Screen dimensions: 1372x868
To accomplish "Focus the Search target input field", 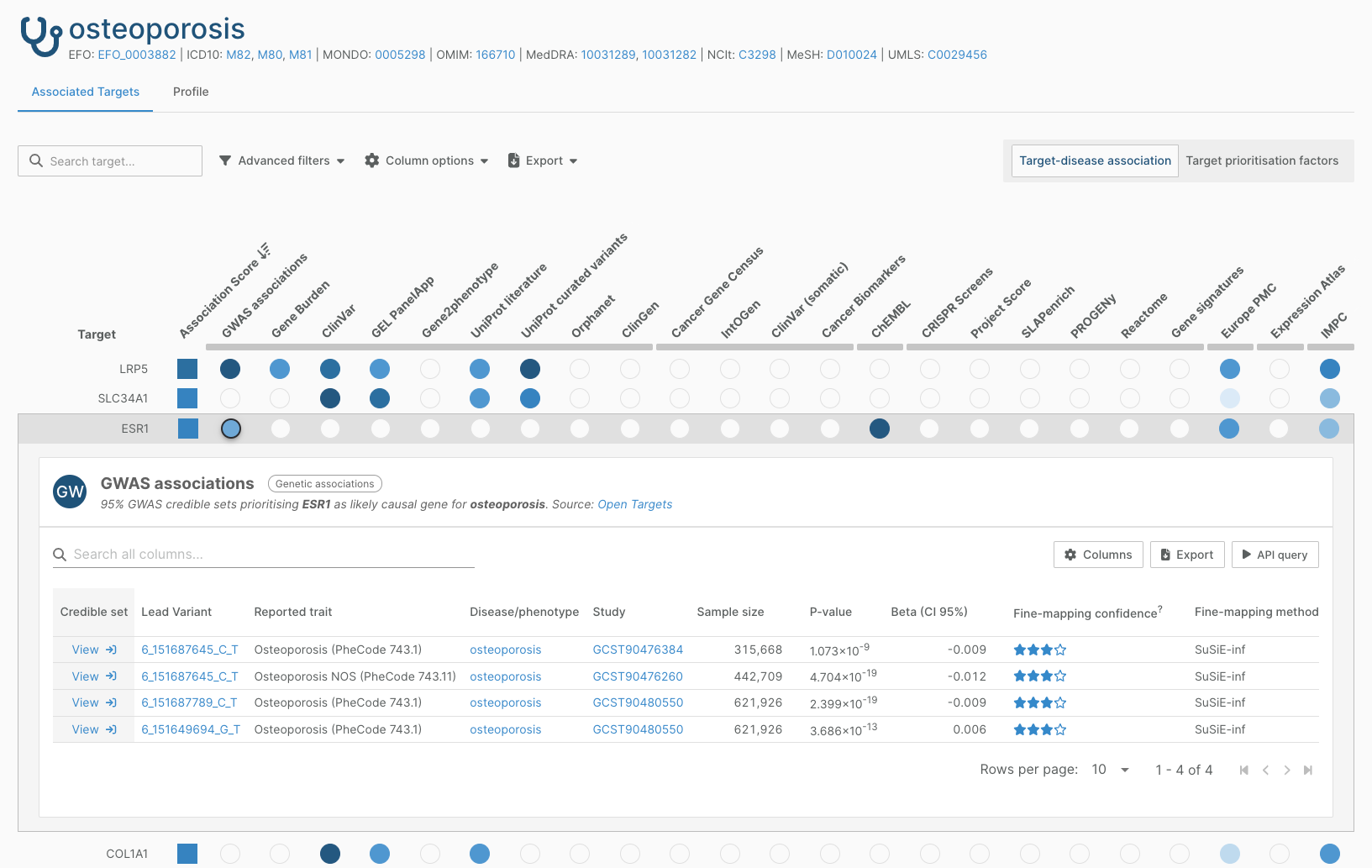I will [110, 160].
